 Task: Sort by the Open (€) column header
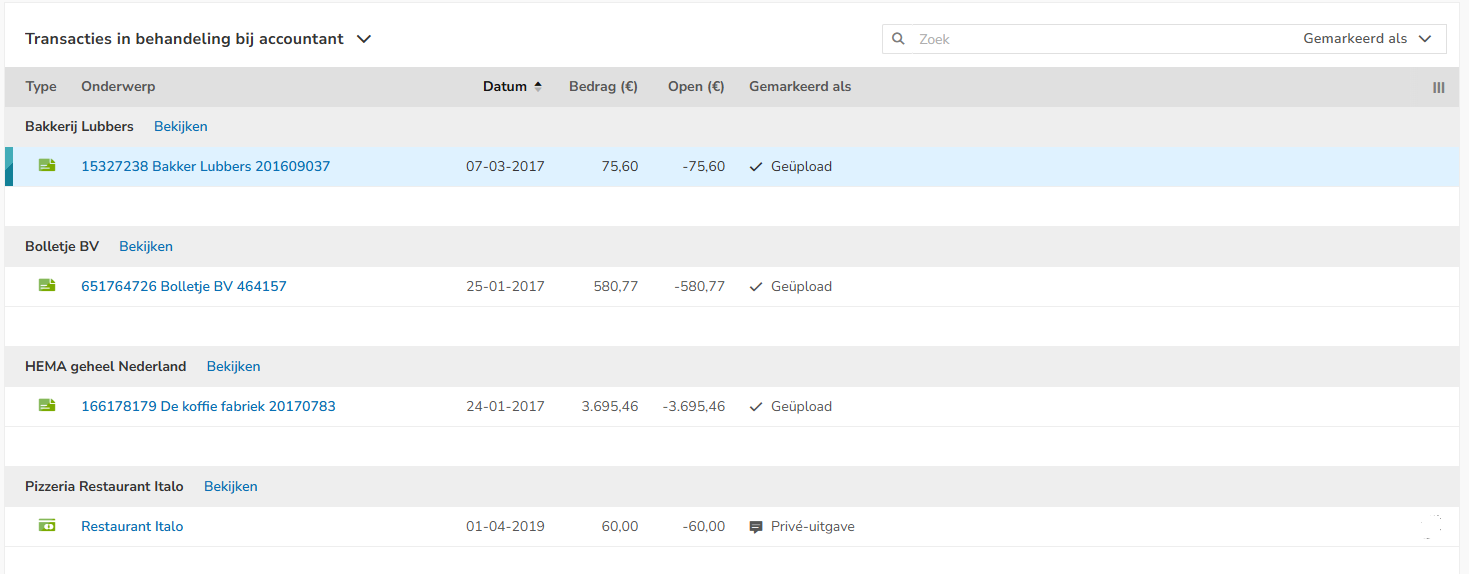(696, 87)
